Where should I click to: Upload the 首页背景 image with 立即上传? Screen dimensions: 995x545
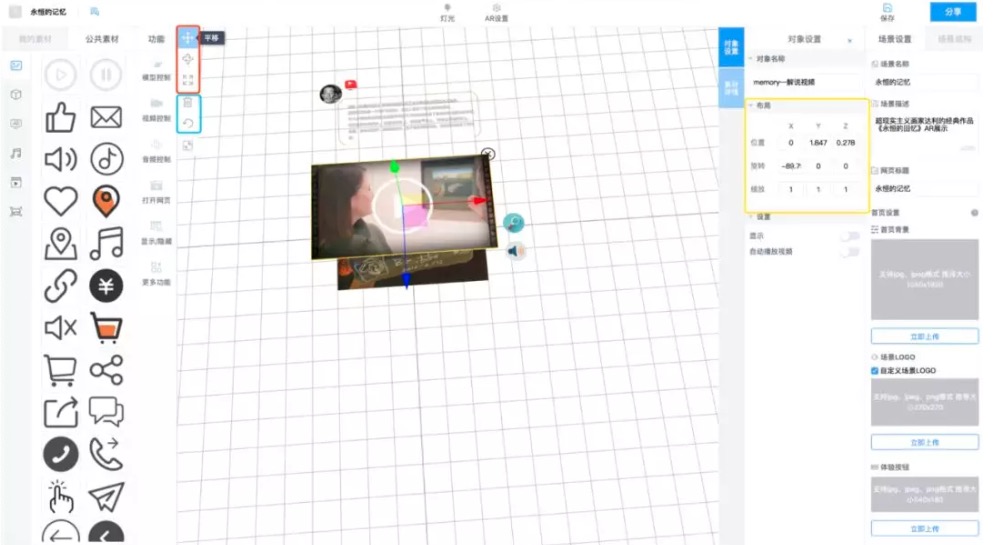[925, 336]
